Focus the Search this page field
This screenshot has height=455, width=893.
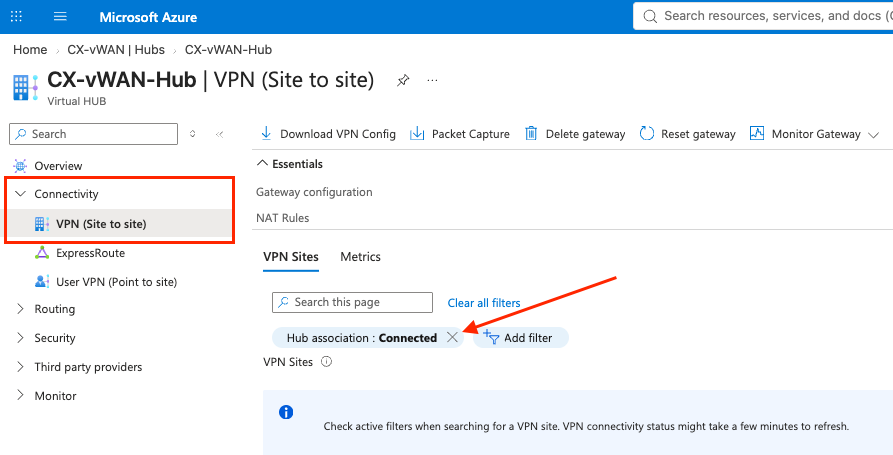coord(352,302)
